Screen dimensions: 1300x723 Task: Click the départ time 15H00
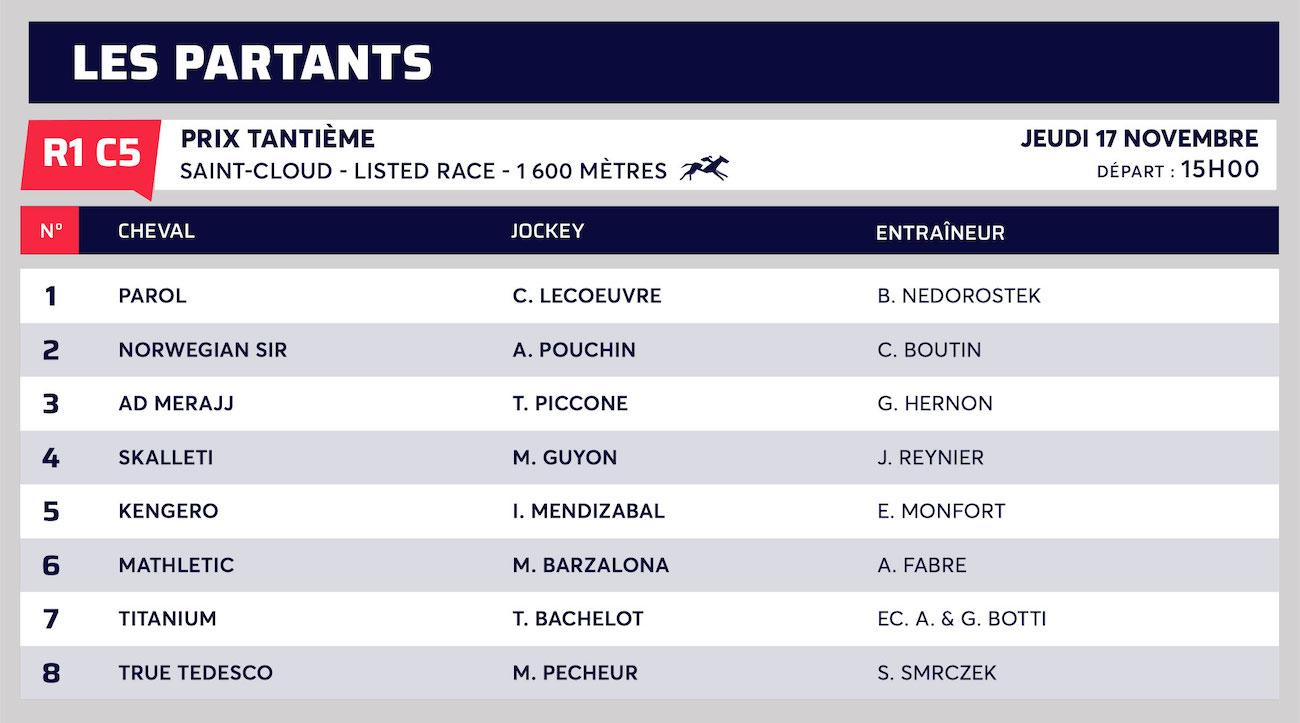[x=1220, y=170]
